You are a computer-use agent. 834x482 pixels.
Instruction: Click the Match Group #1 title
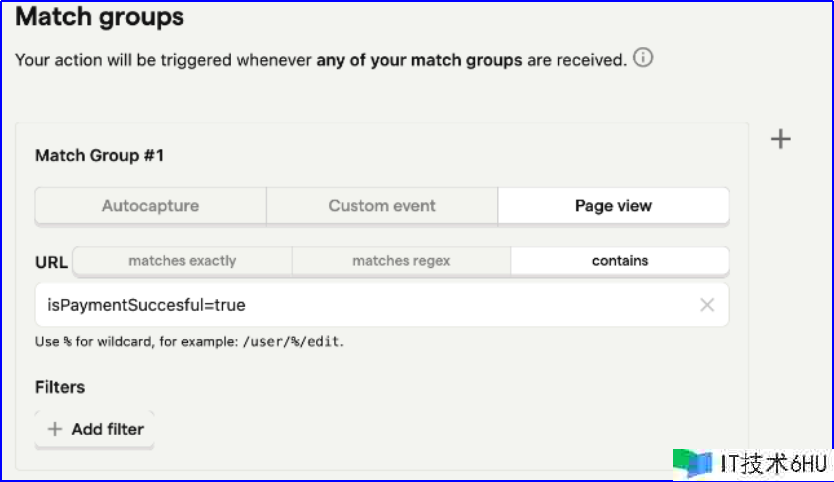click(x=99, y=156)
